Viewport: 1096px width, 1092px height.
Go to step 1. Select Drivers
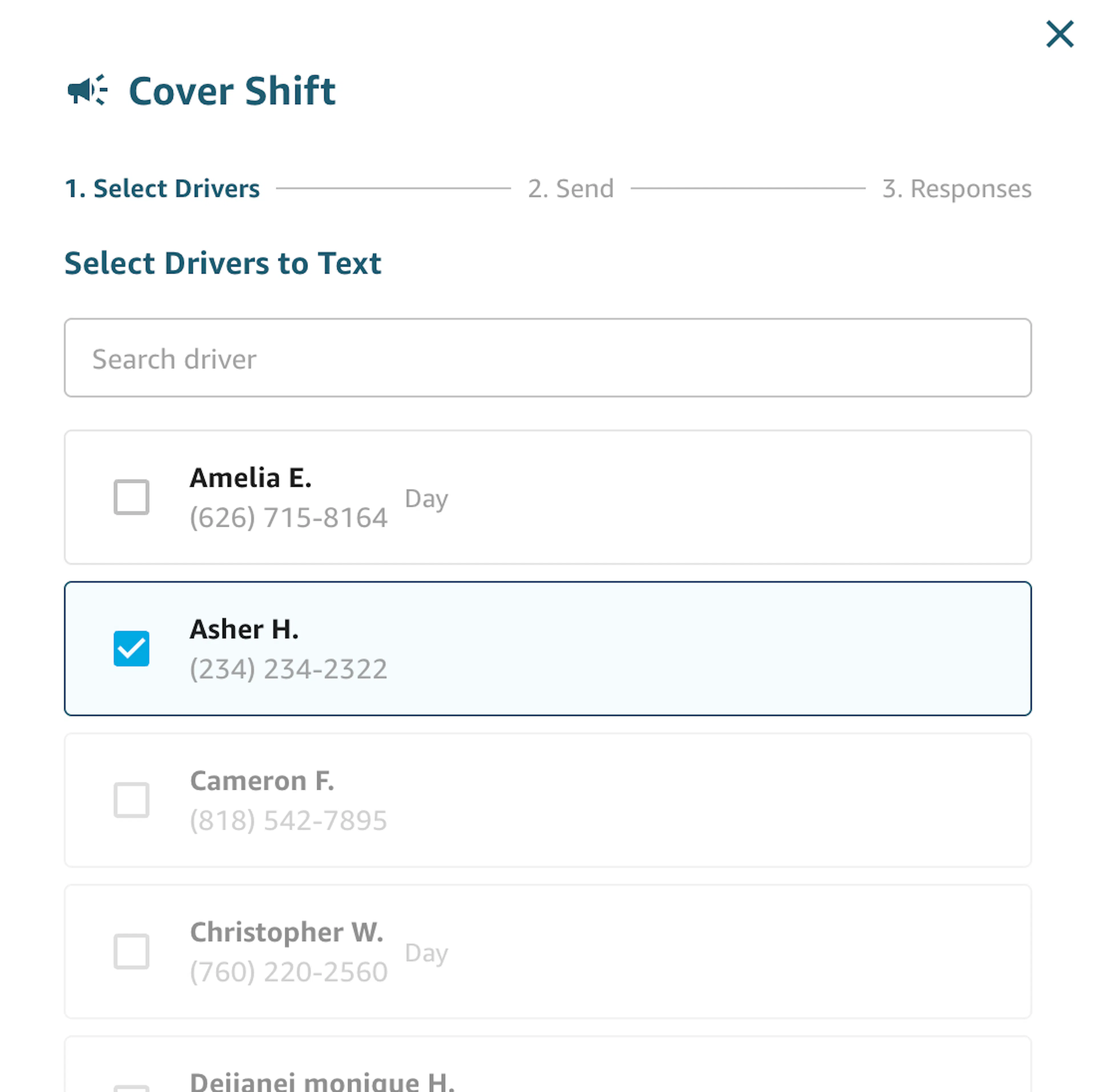[x=162, y=188]
